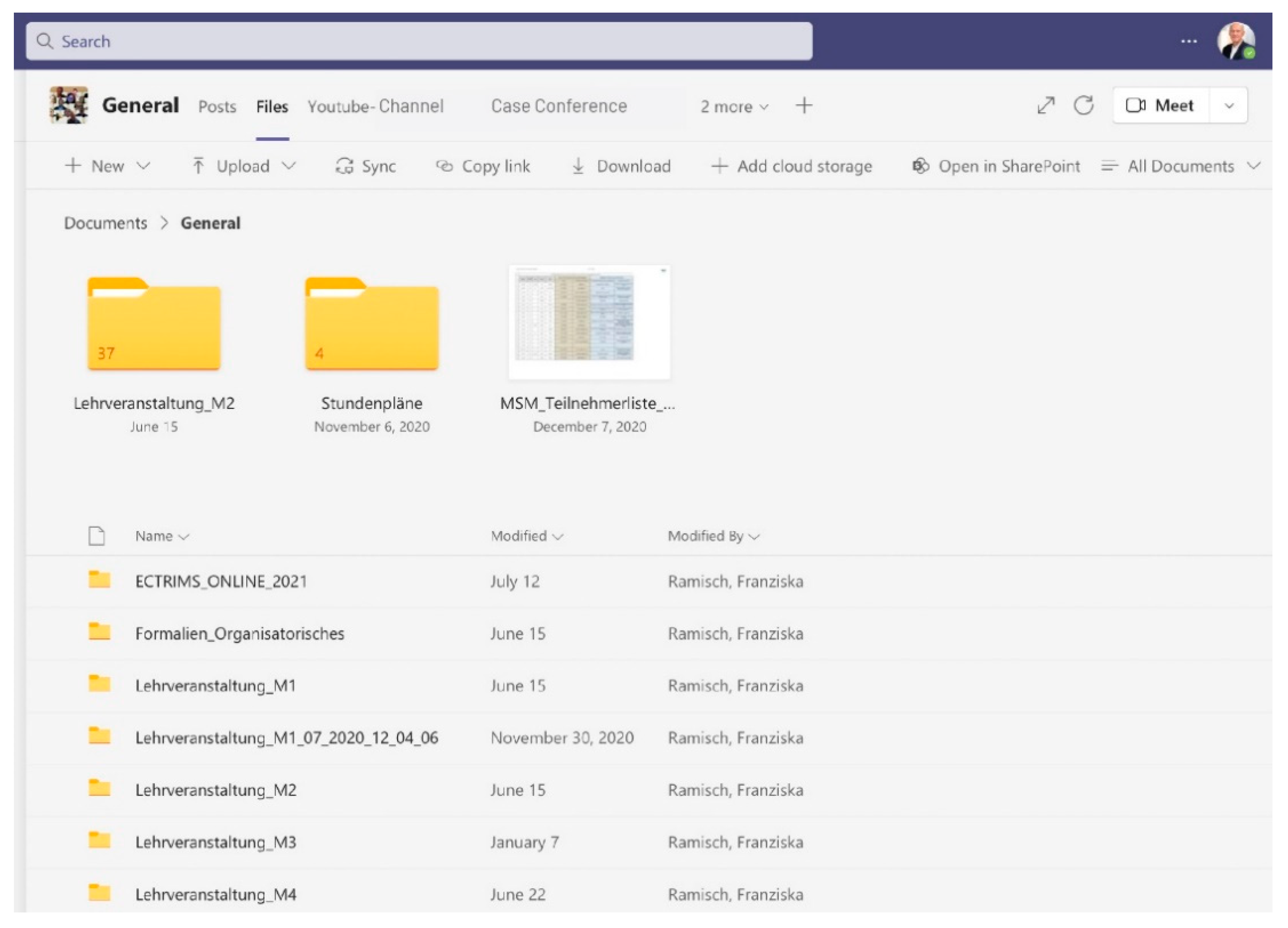Open the Youtube-Channel tab
Image resolution: width=1288 pixels, height=928 pixels.
pos(376,106)
